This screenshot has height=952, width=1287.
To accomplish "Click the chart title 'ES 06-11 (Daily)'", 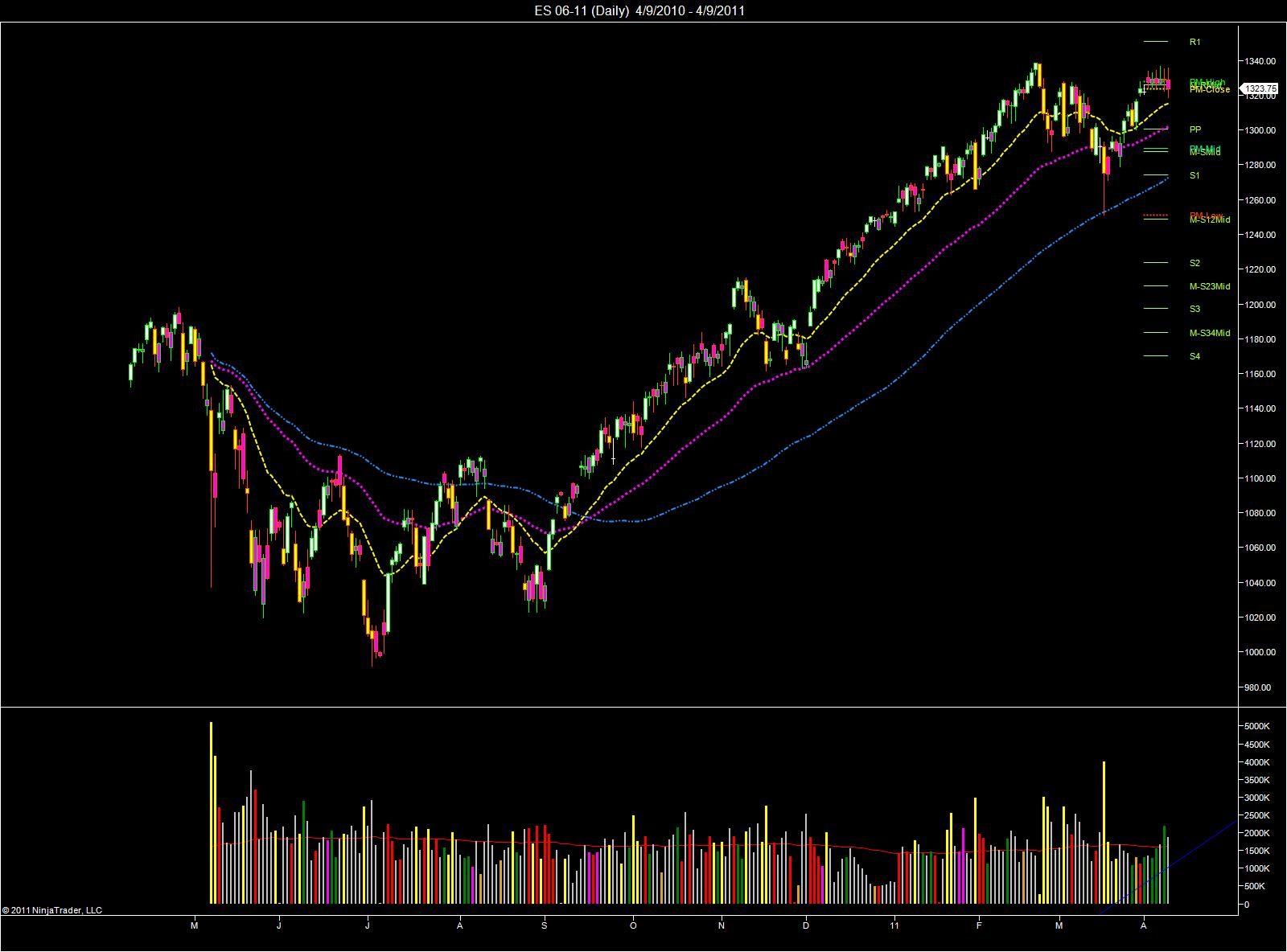I will point(580,10).
